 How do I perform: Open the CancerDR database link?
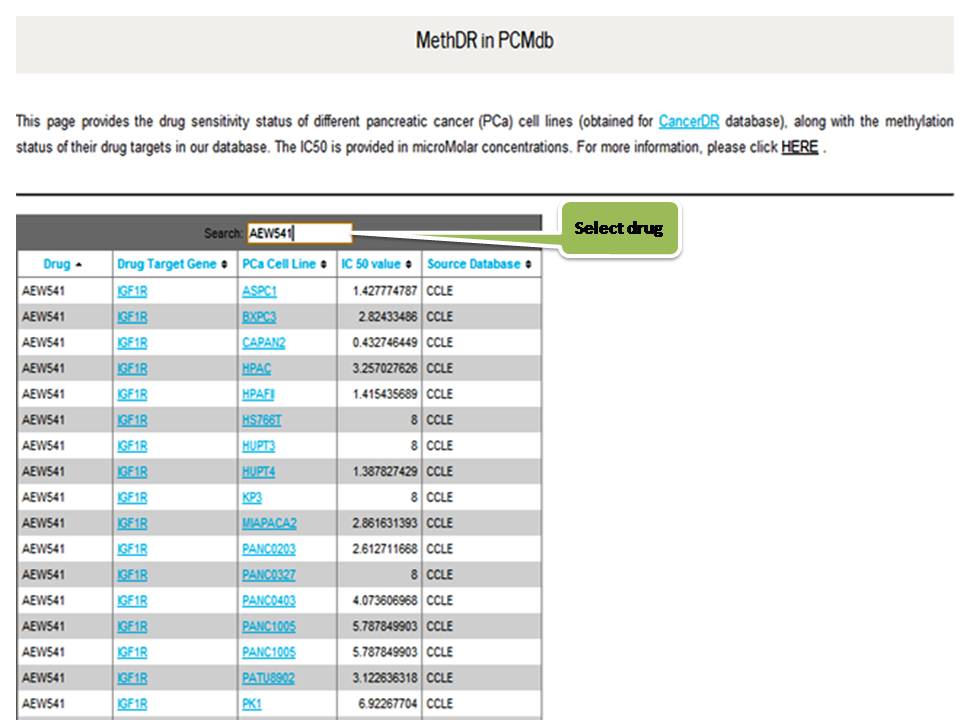(690, 122)
